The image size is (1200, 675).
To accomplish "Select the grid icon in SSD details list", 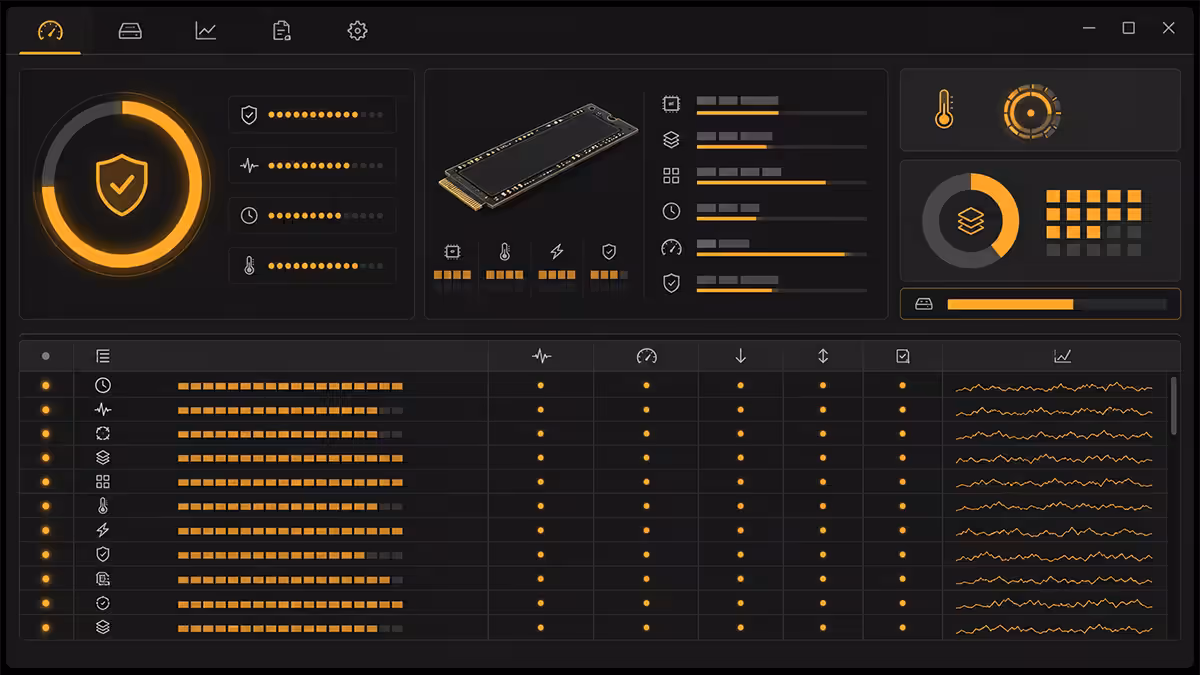I will (x=671, y=176).
